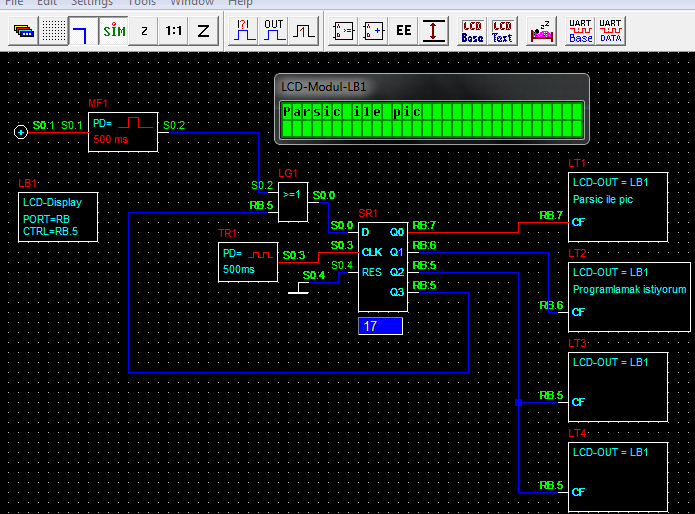This screenshot has height=514, width=695.
Task: Insert an LCD Base module
Action: coord(472,31)
